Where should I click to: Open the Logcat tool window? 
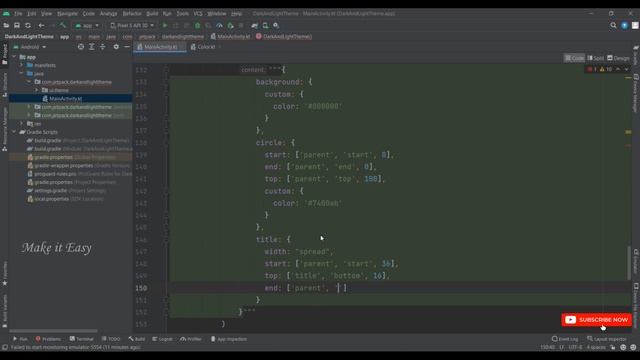pos(162,339)
